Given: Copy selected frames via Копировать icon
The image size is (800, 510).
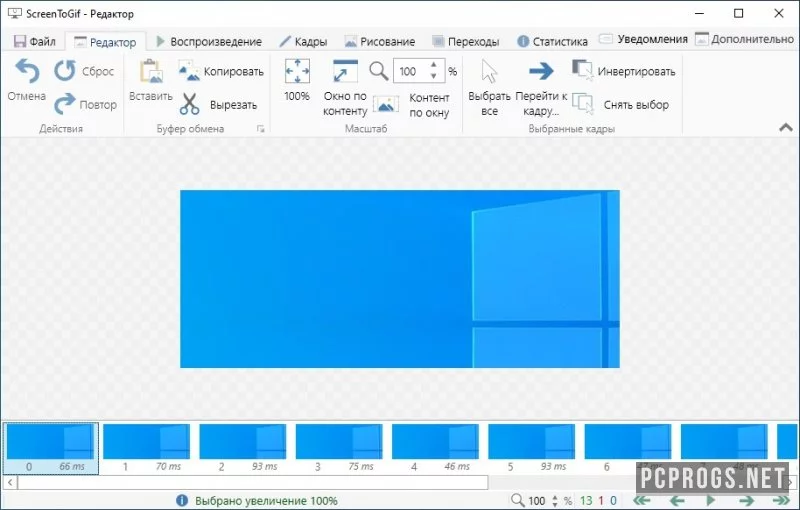Looking at the screenshot, I should point(189,71).
